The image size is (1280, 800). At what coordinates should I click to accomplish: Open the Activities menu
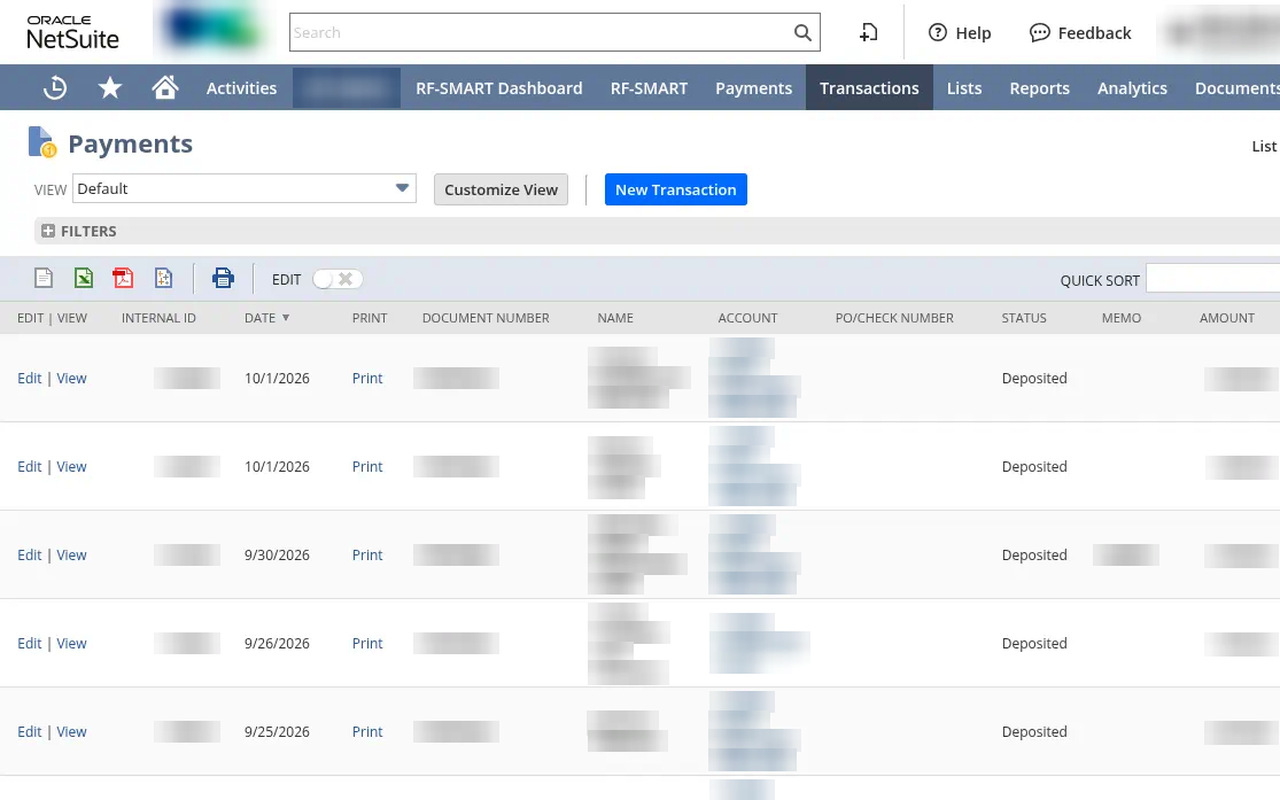(x=241, y=88)
